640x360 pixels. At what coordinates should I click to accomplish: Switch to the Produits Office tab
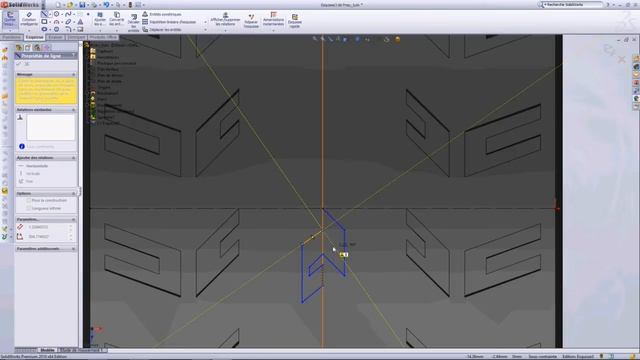click(103, 37)
